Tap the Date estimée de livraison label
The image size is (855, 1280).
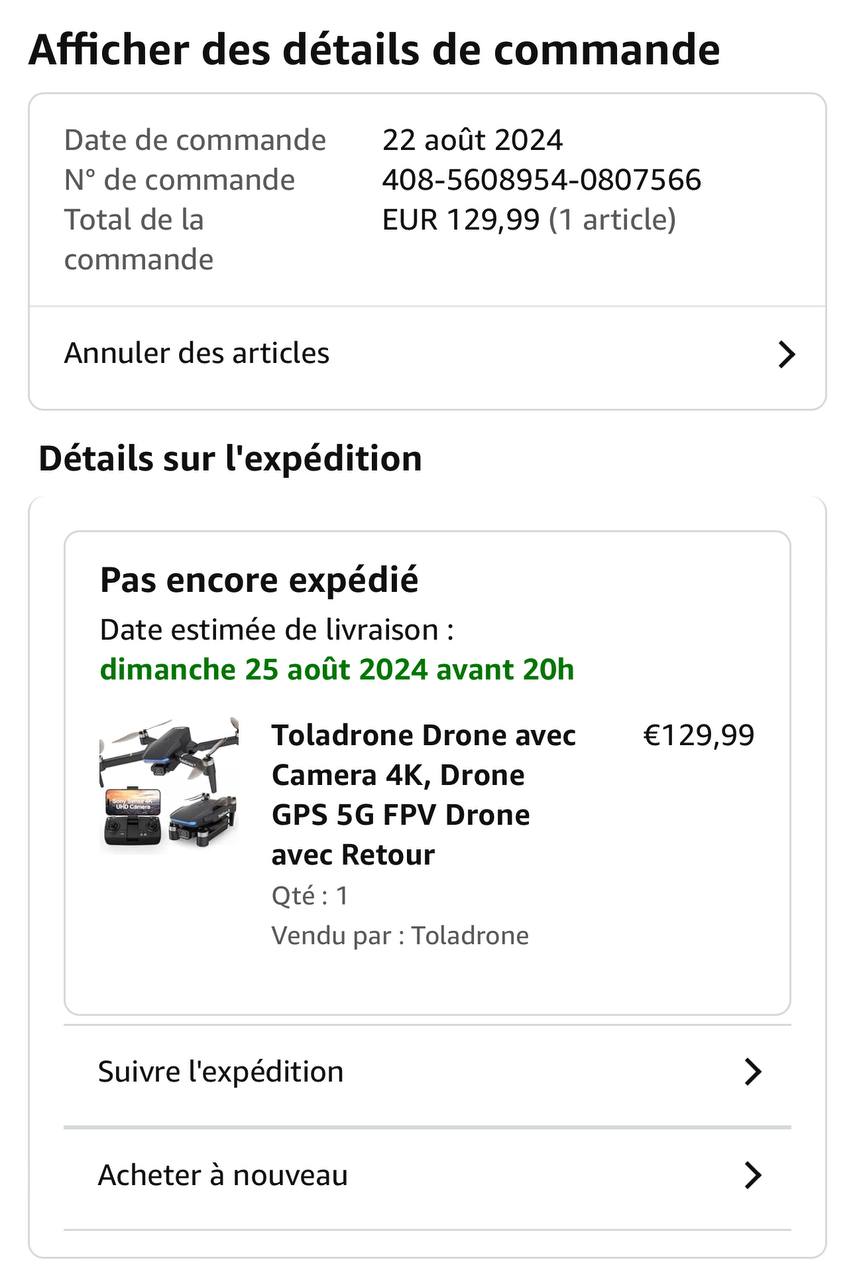click(x=277, y=630)
